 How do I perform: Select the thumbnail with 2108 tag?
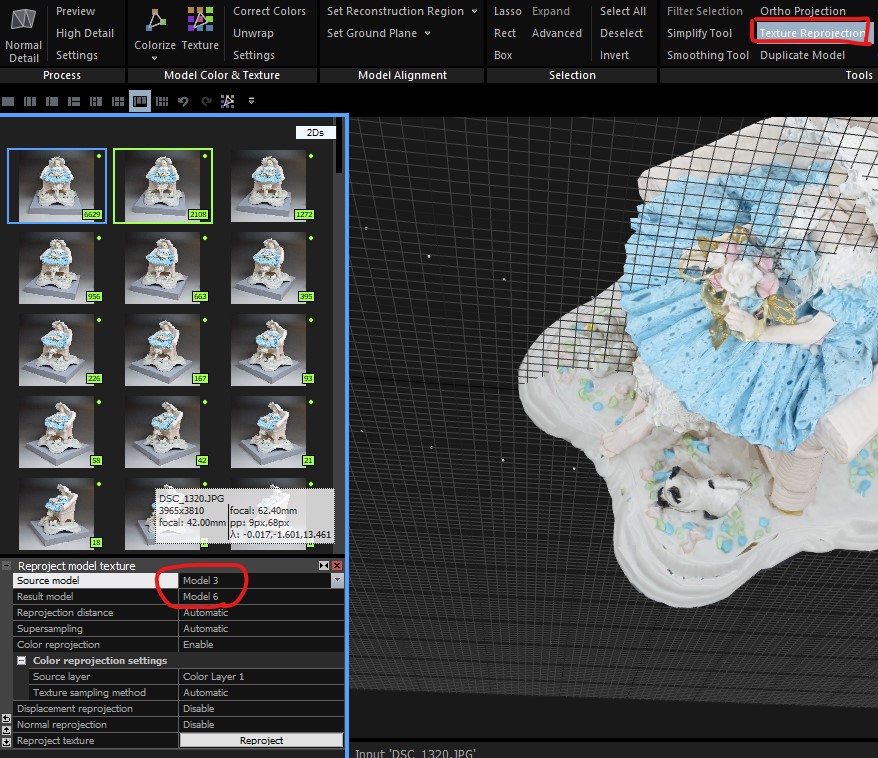163,185
